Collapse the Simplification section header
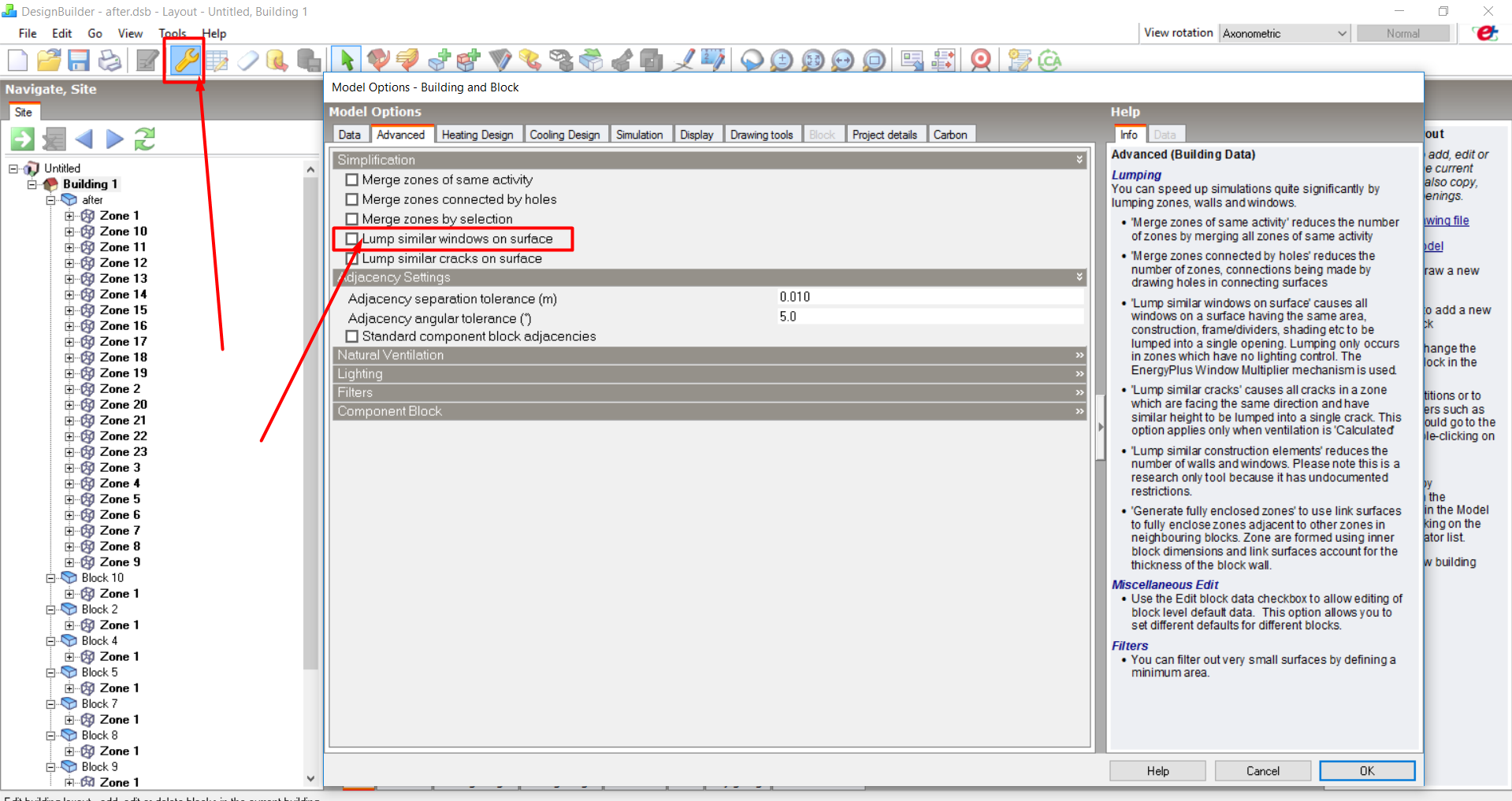The width and height of the screenshot is (1512, 801). pos(709,160)
